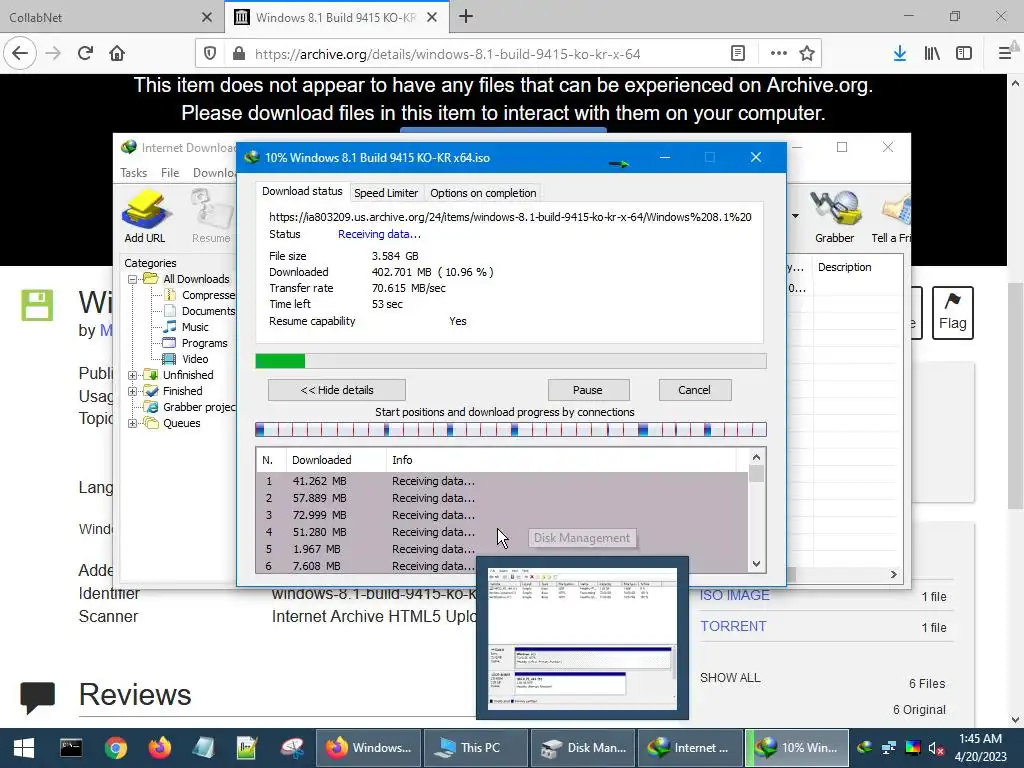Open the TORRENT download link
This screenshot has height=768, width=1024.
733,626
